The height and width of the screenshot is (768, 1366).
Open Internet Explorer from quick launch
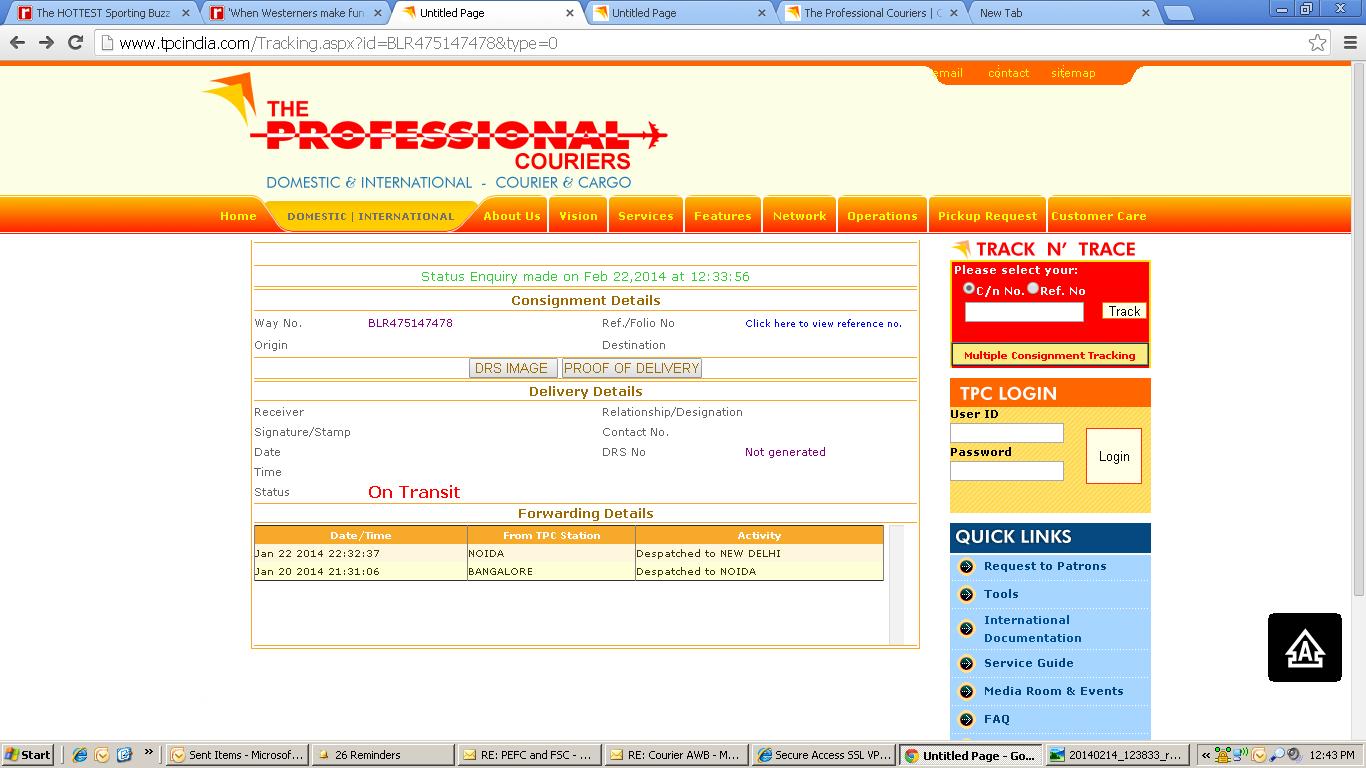click(80, 755)
